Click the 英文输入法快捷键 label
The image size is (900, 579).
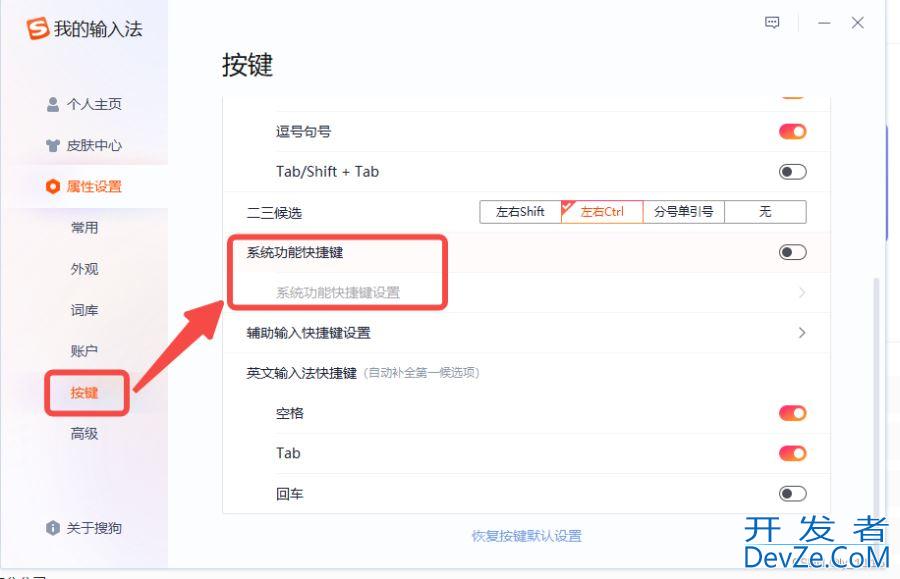[301, 373]
